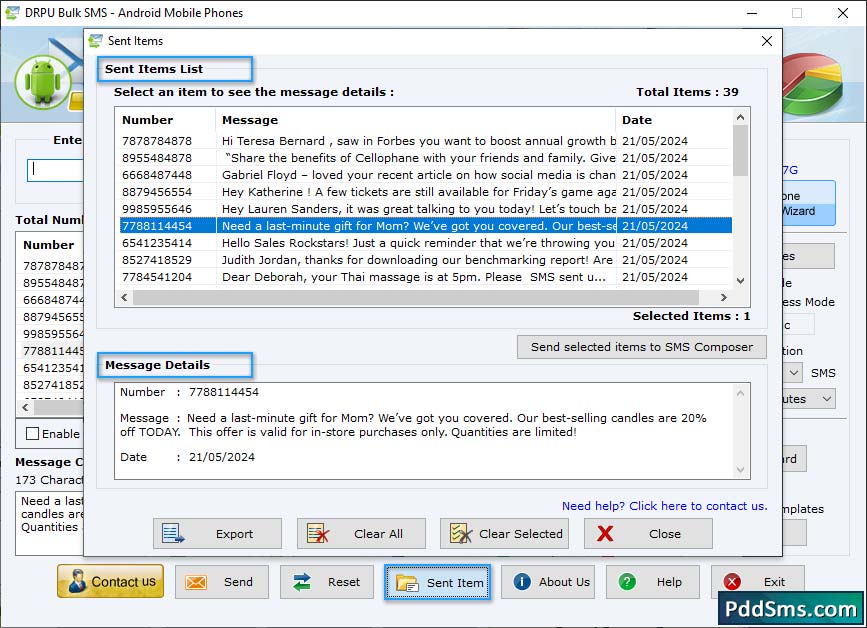
Task: Click the Sent Item folder icon
Action: pyautogui.click(x=407, y=583)
